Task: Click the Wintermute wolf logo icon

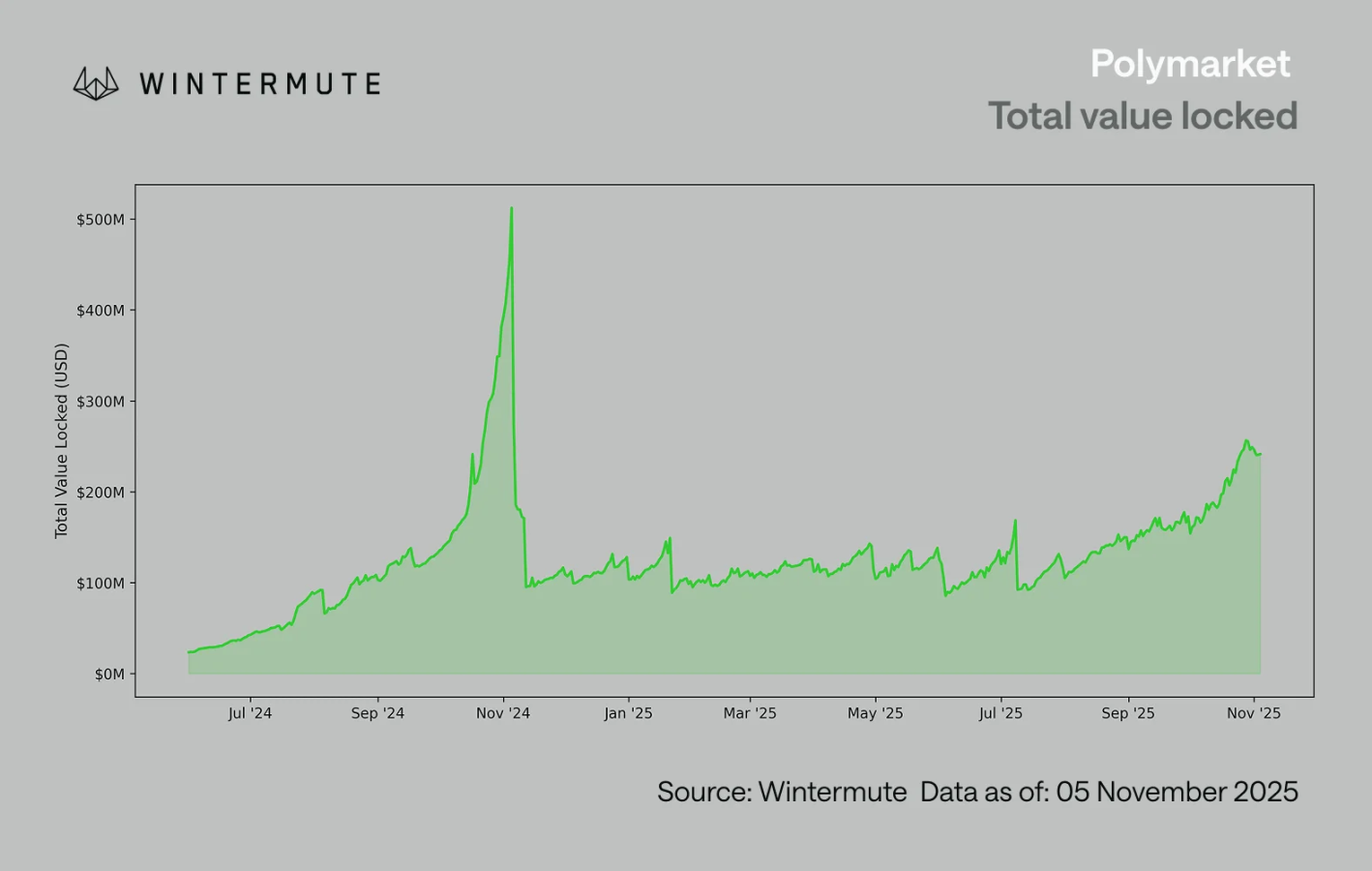Action: click(x=96, y=83)
